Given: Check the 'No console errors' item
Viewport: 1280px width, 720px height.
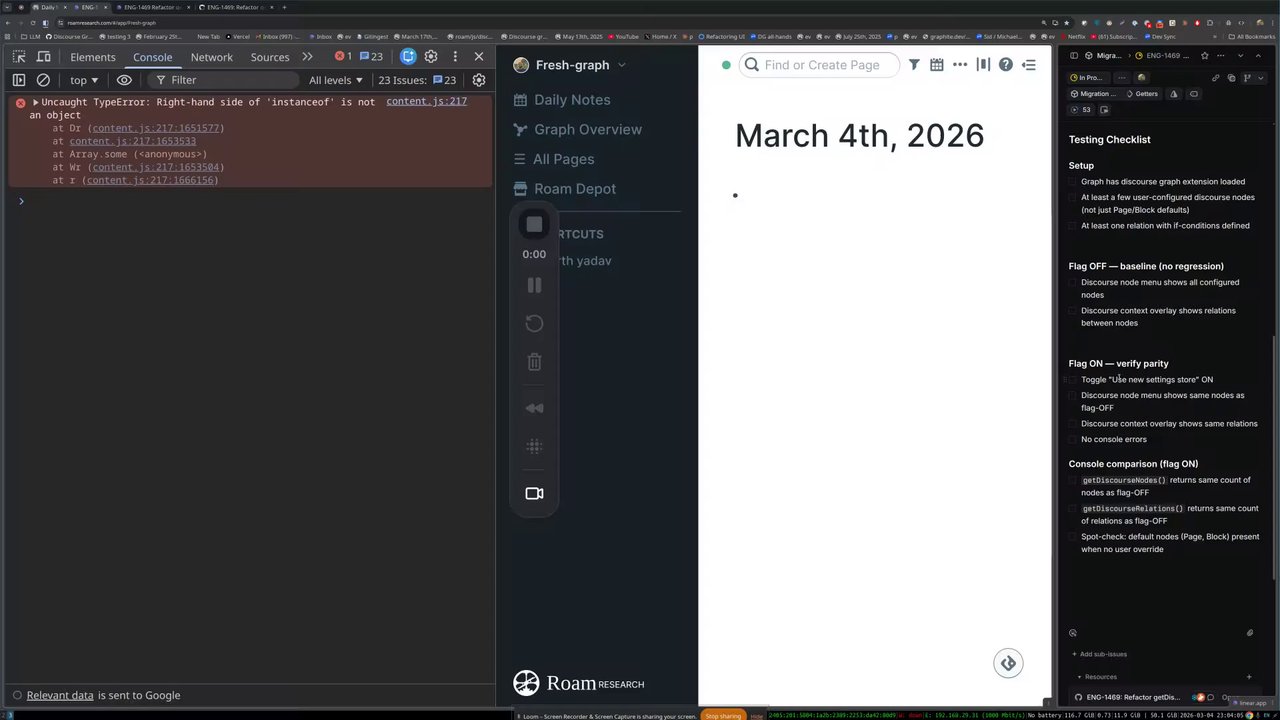Looking at the screenshot, I should click(x=1073, y=440).
